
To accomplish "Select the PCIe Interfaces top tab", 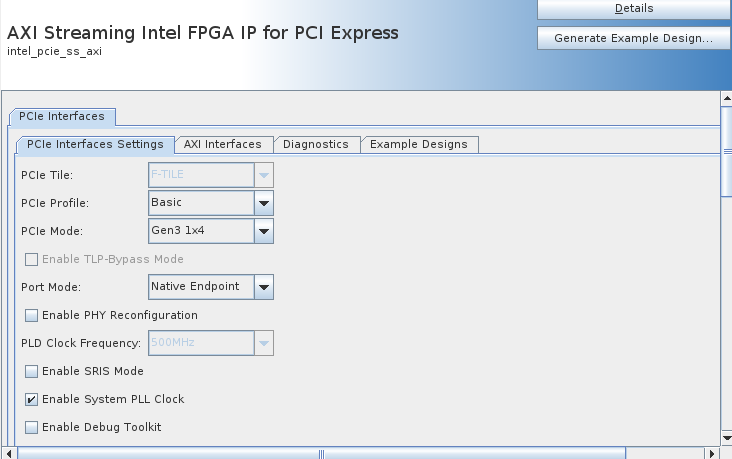I will coord(63,117).
